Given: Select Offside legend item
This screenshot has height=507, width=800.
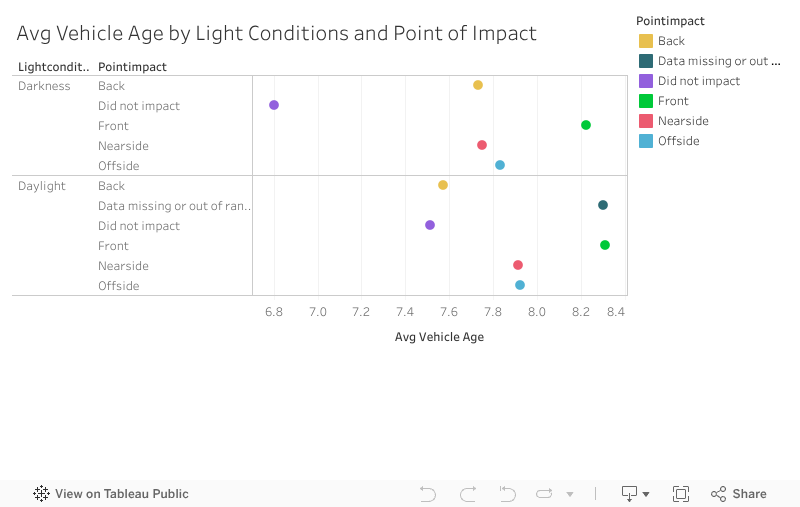Looking at the screenshot, I should (x=678, y=141).
